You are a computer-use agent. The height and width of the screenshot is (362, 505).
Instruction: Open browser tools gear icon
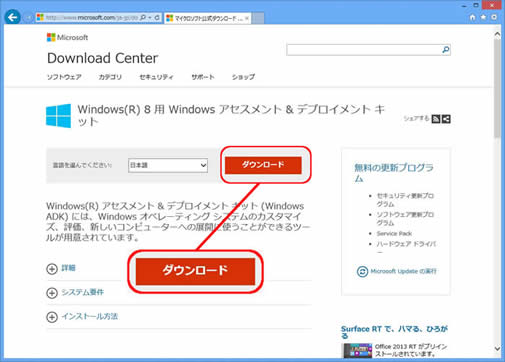[x=494, y=17]
